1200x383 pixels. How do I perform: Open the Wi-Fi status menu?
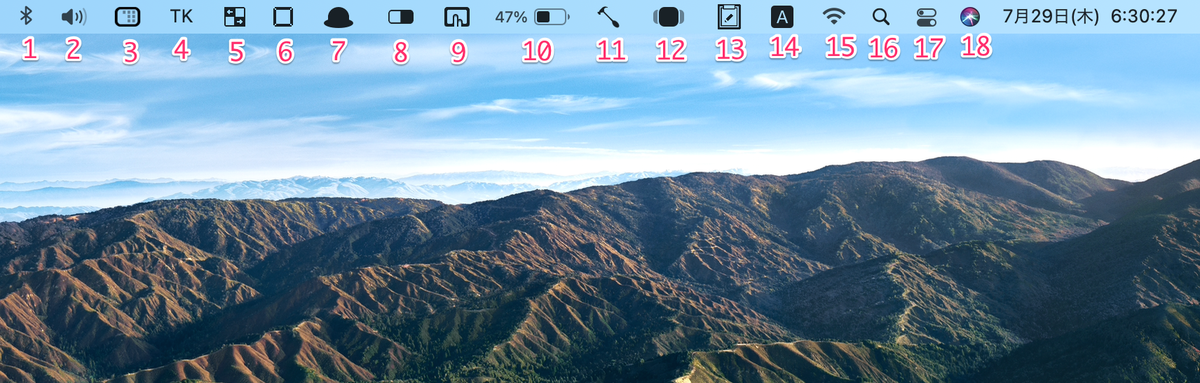point(833,17)
